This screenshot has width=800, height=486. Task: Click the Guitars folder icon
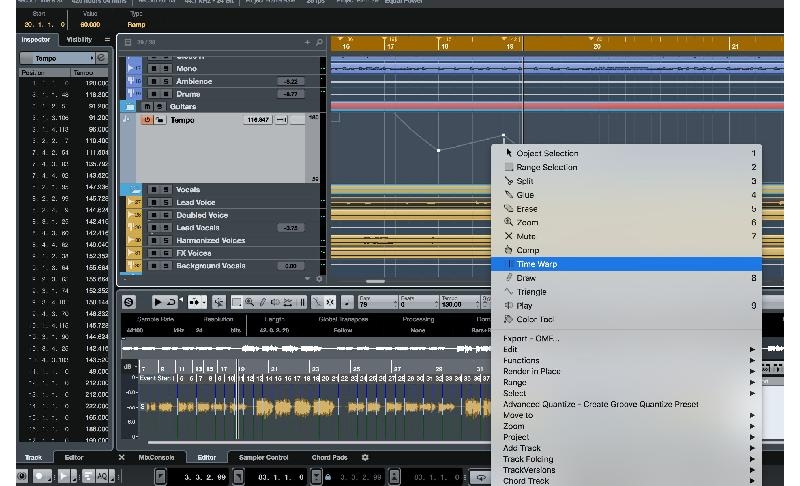point(130,107)
